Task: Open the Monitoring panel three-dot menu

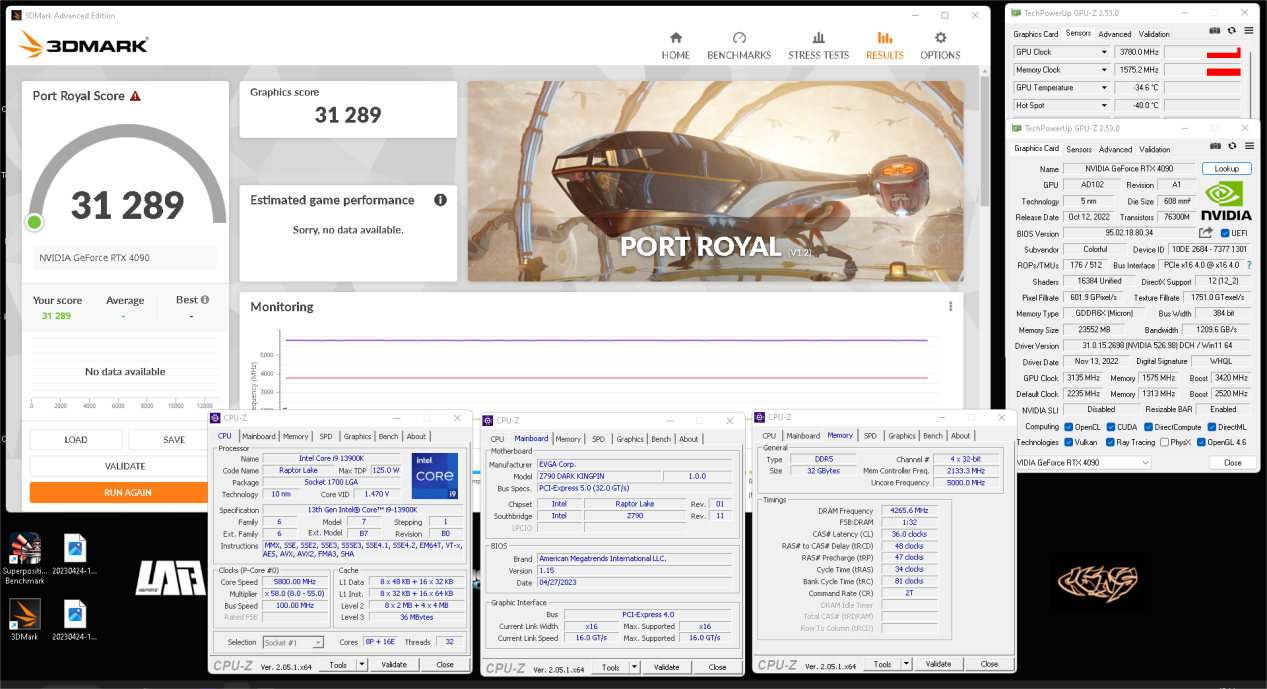Action: click(950, 307)
